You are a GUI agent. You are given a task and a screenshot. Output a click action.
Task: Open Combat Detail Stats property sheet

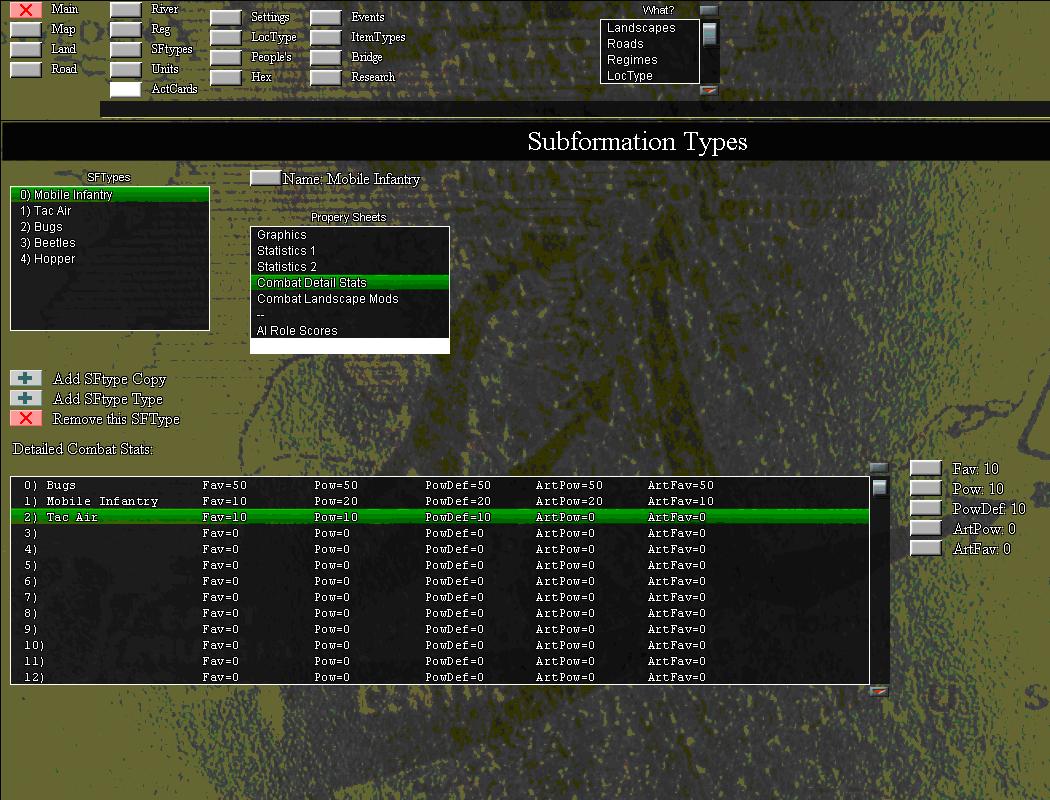[x=350, y=283]
